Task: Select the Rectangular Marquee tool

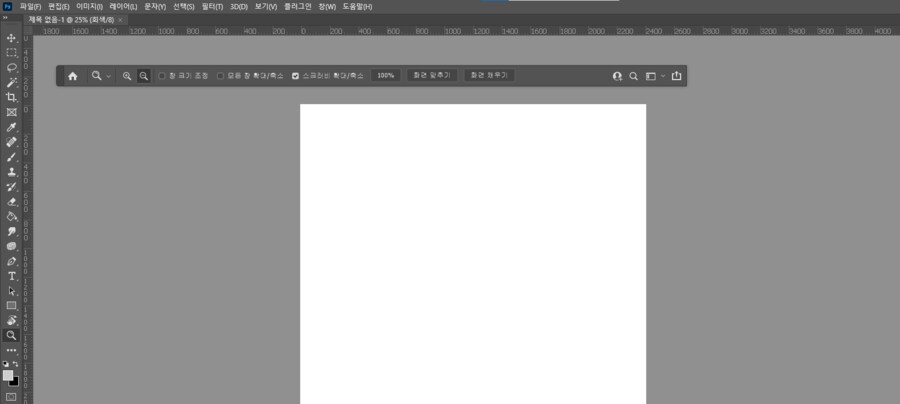Action: (11, 53)
